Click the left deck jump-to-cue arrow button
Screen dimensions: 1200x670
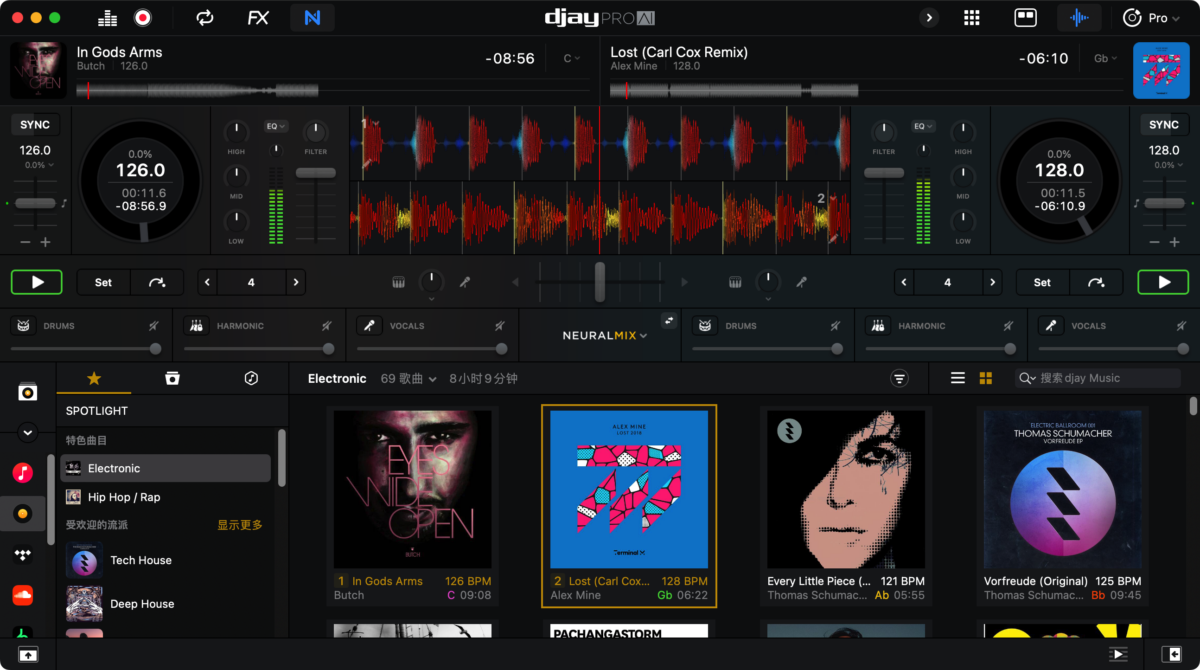[x=157, y=282]
